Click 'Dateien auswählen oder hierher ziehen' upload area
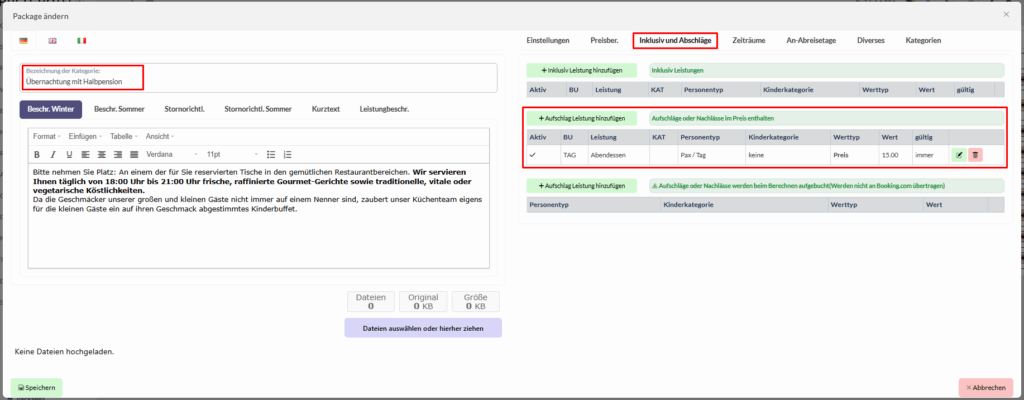This screenshot has height=400, width=1024. pos(422,327)
